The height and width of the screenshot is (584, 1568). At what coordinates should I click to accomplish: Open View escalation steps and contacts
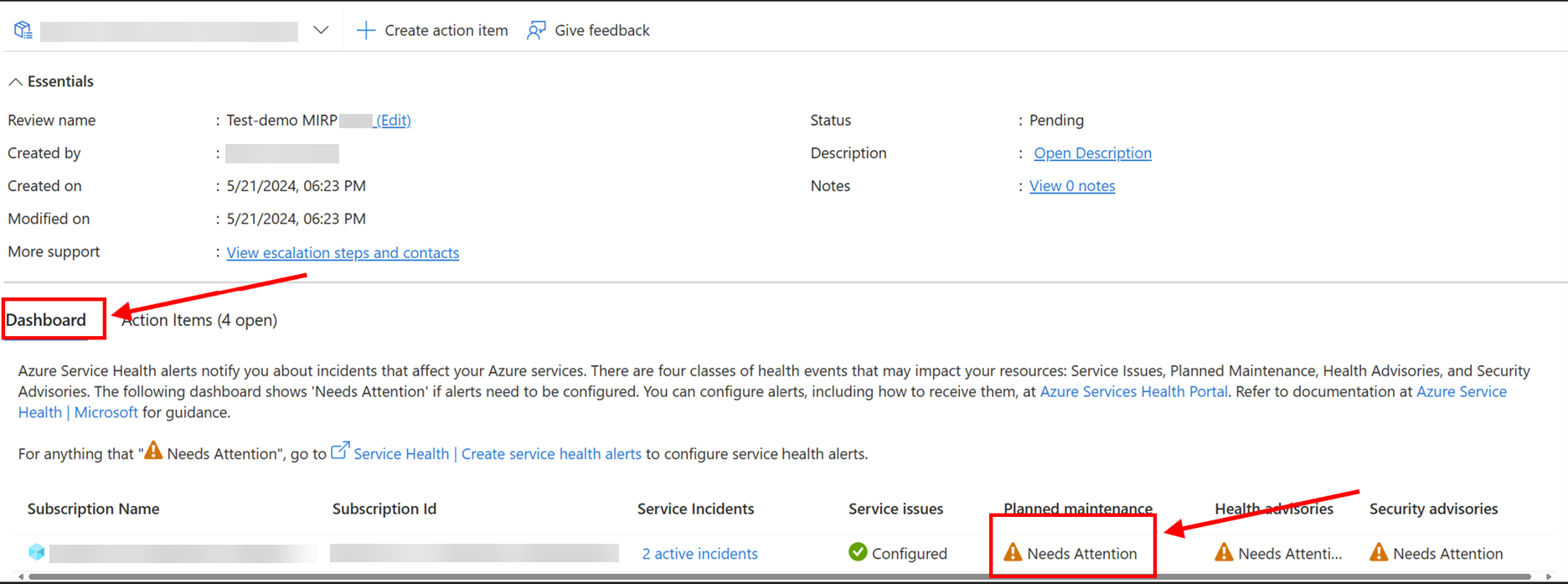(343, 252)
